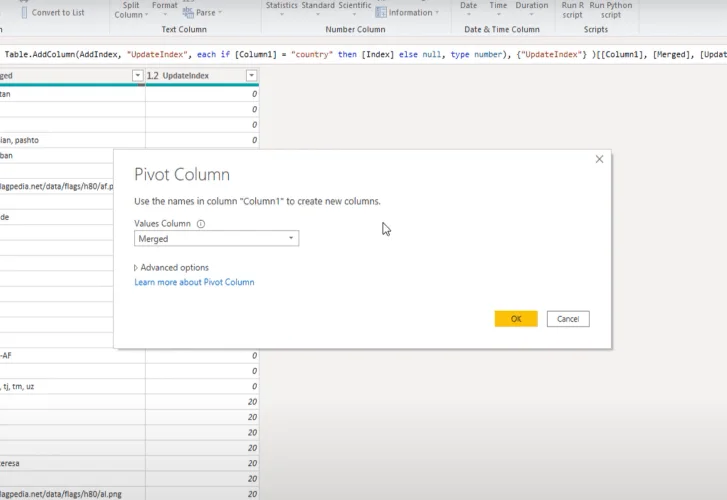The height and width of the screenshot is (500, 727).
Task: Open Merged column filter dropdown
Action: [137, 75]
